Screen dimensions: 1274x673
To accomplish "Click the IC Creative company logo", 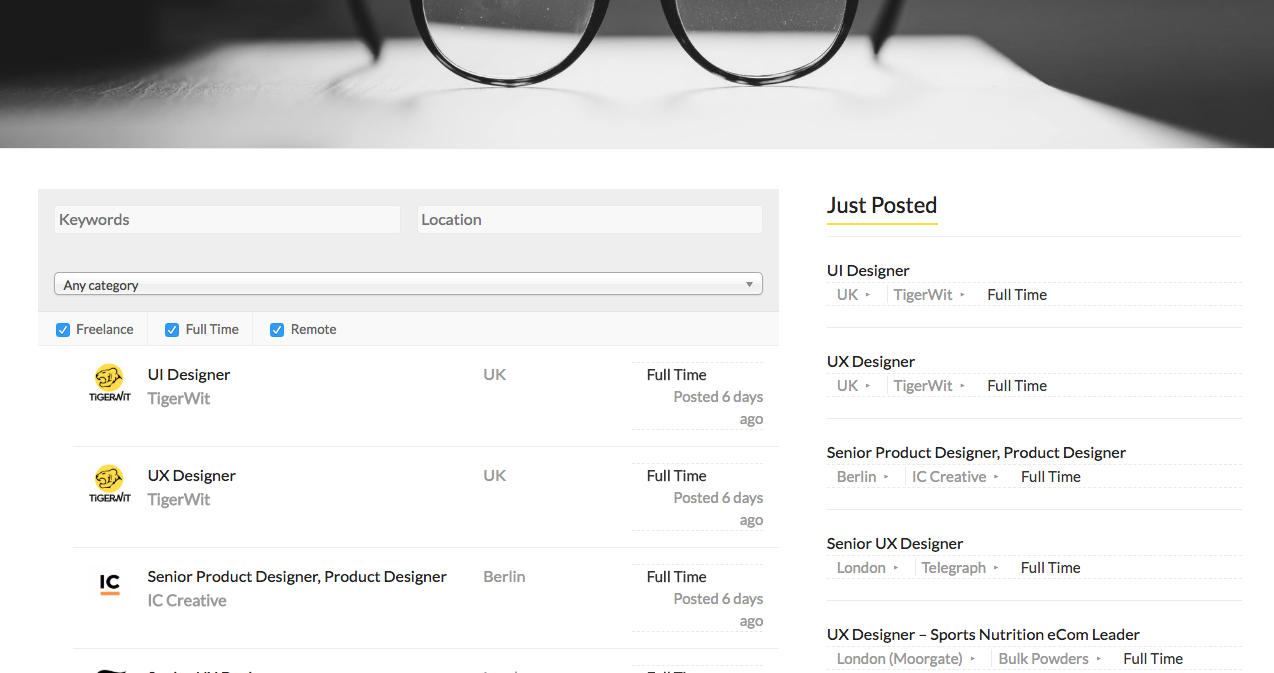I will point(109,585).
